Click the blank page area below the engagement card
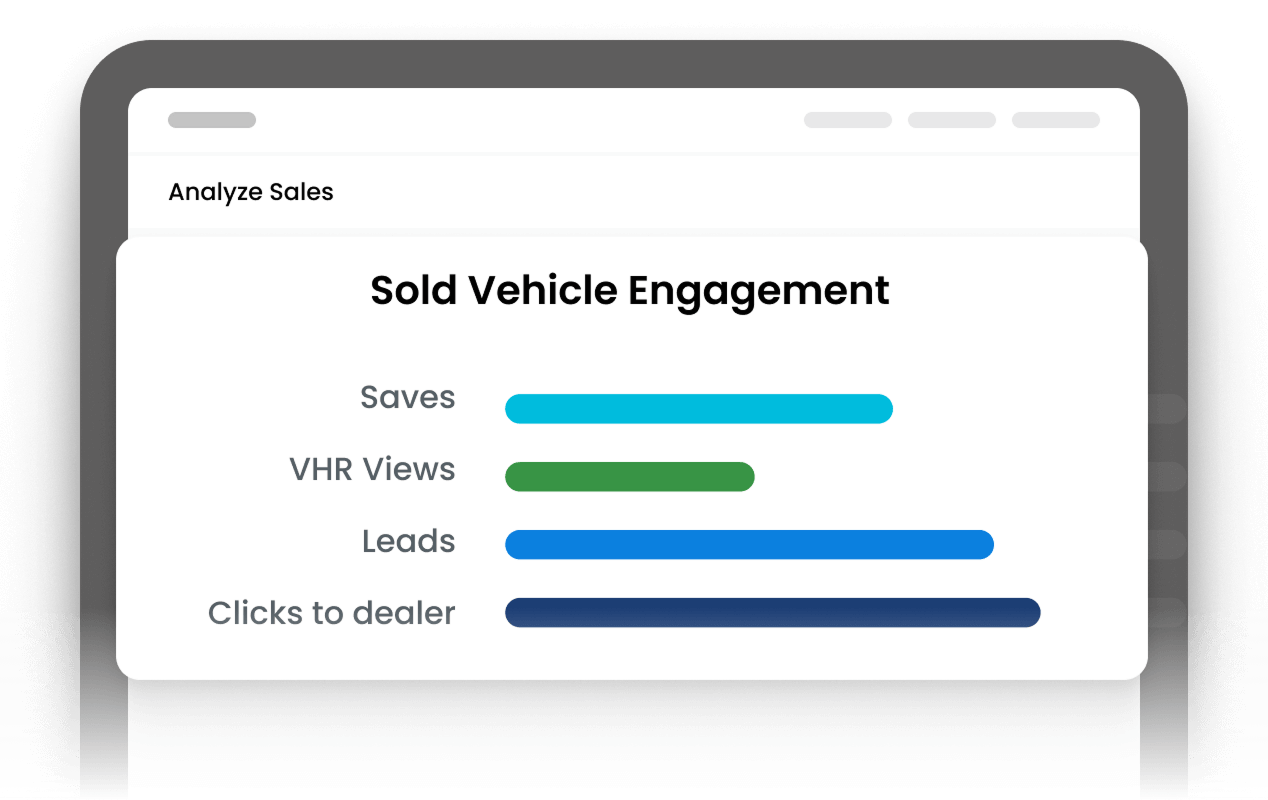 coord(634,740)
